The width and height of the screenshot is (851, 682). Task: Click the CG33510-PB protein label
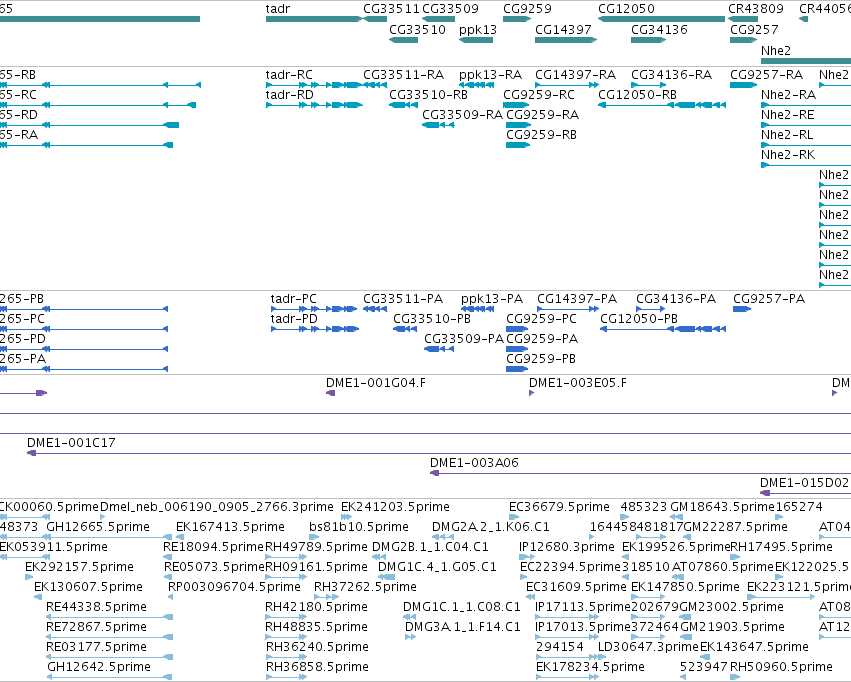pyautogui.click(x=432, y=319)
